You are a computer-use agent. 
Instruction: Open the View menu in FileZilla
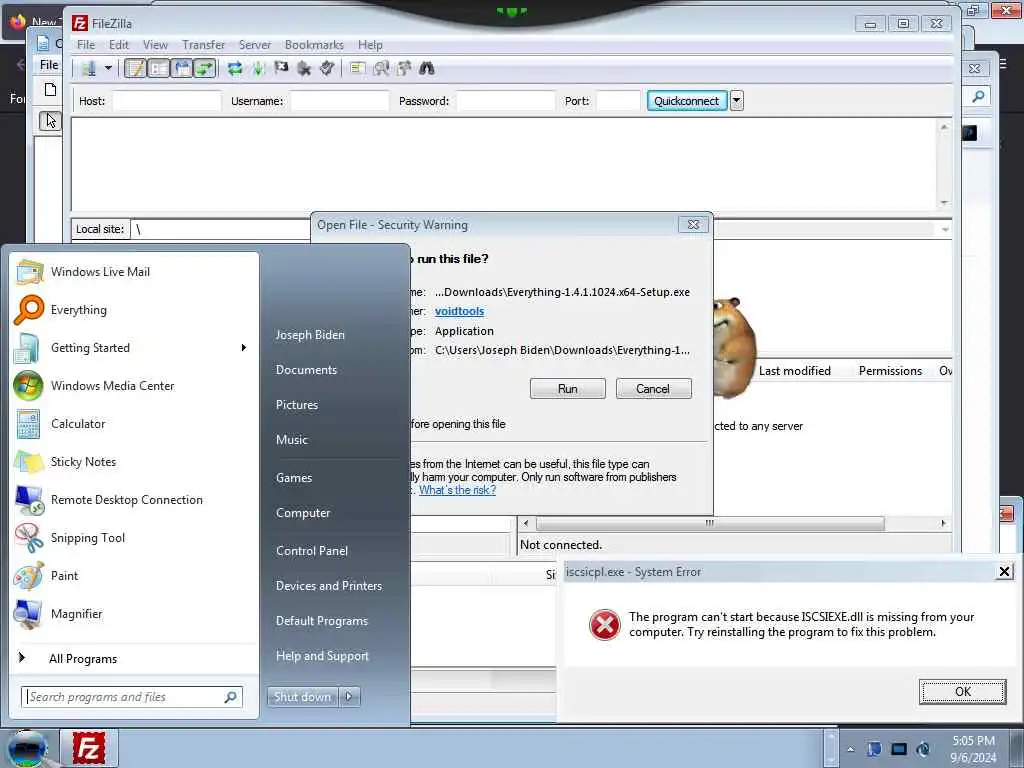pos(155,44)
